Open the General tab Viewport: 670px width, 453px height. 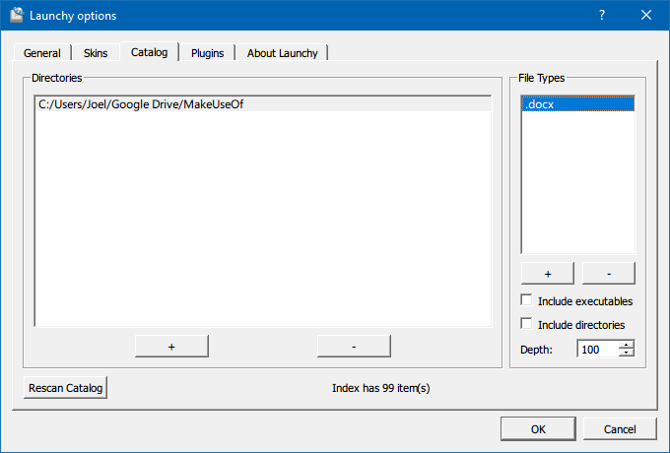coord(42,53)
